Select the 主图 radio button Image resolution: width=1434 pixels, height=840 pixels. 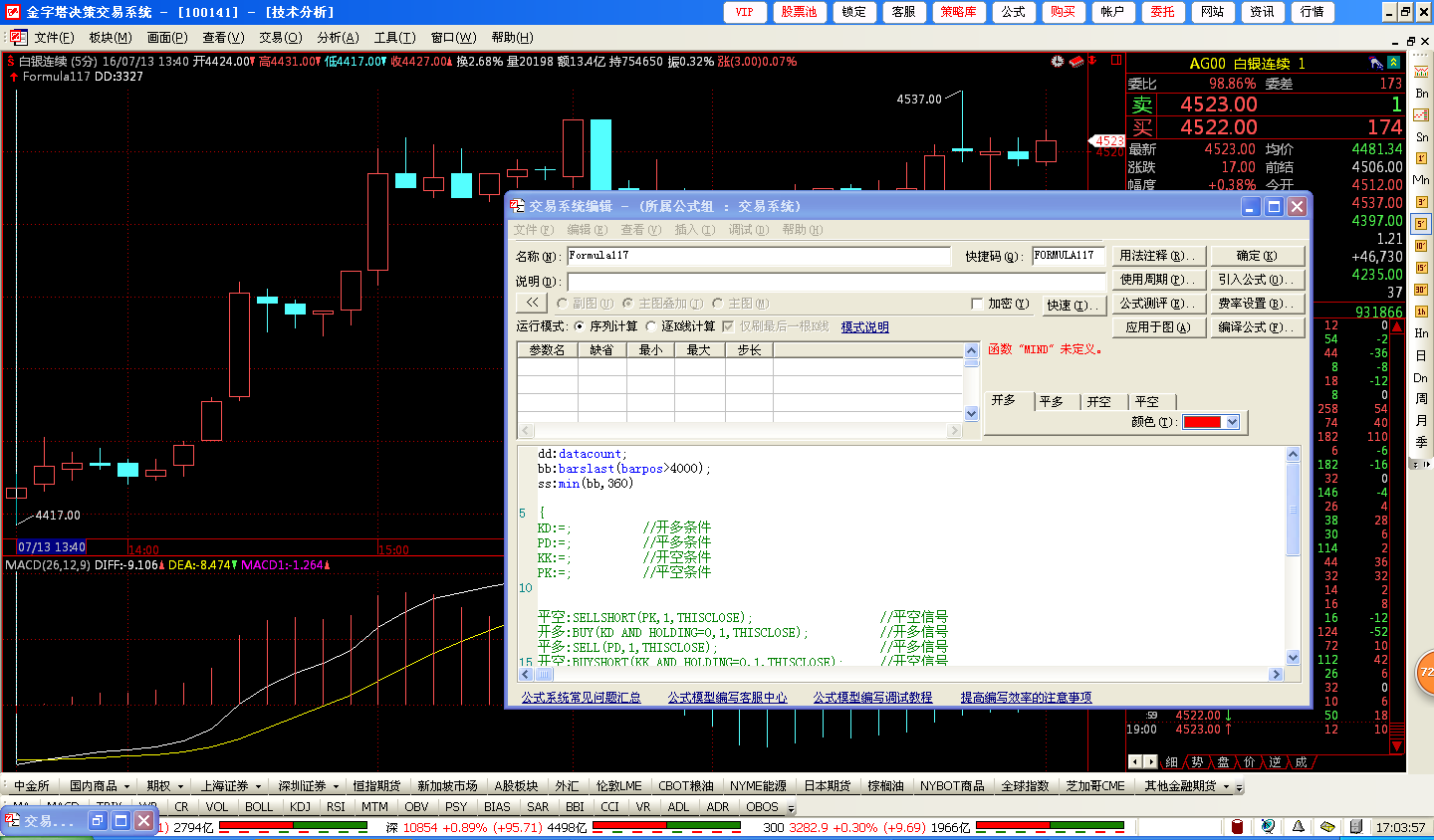[x=717, y=304]
